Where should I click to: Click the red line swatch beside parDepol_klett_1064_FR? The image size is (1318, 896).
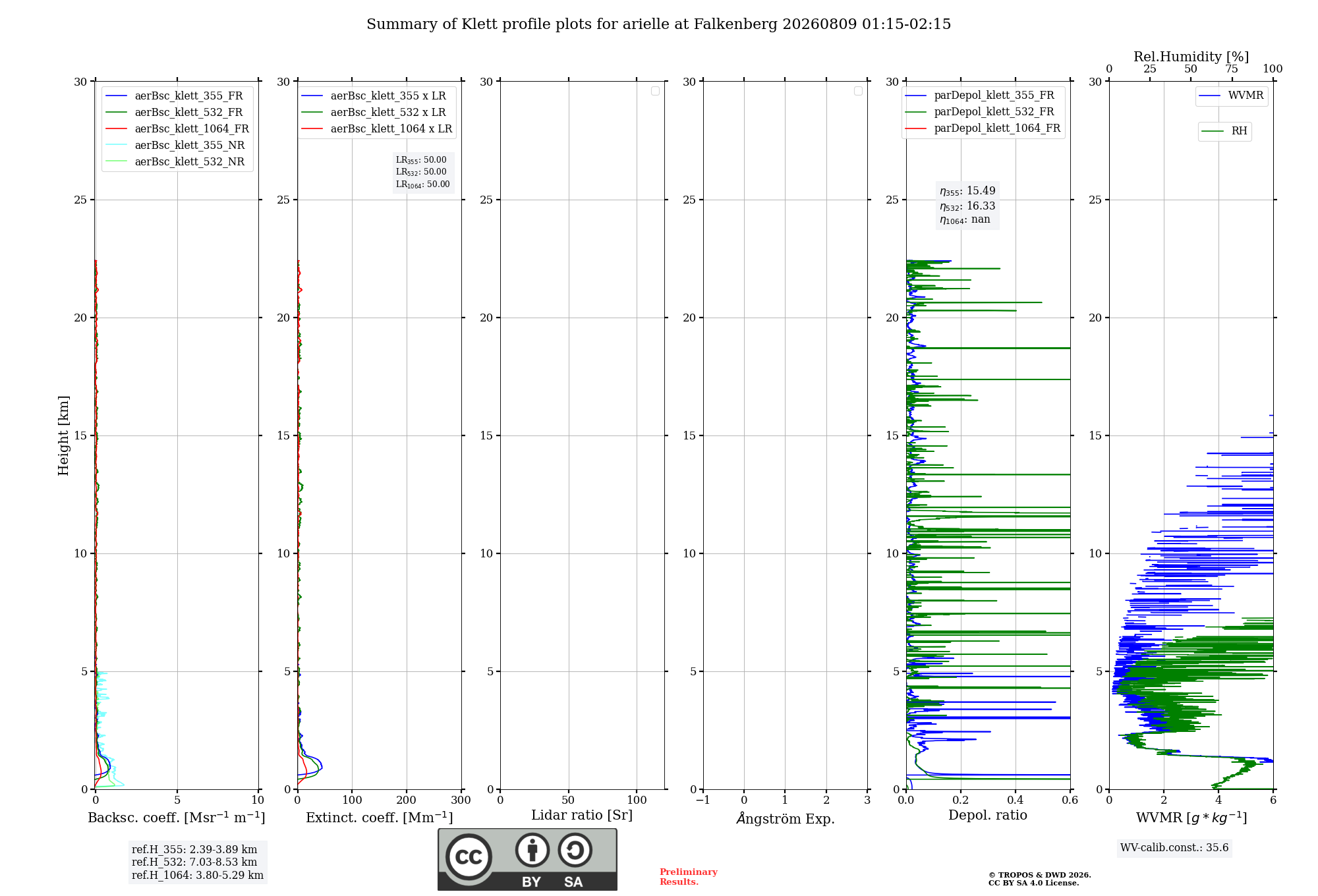click(916, 128)
